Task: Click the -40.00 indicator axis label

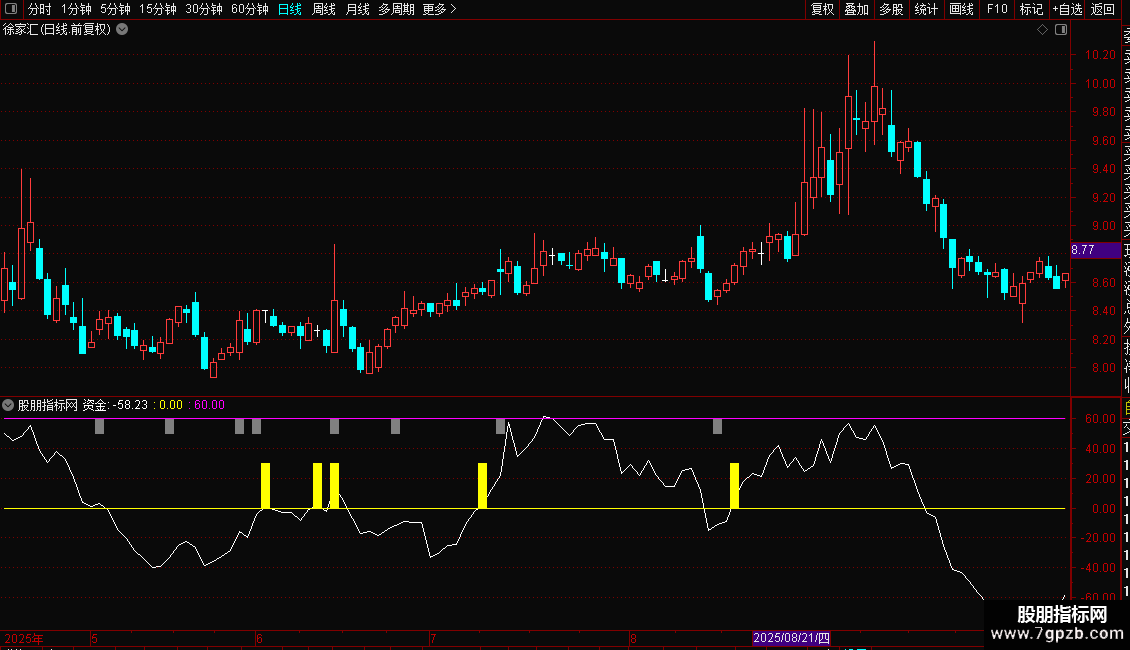Action: tap(1098, 568)
